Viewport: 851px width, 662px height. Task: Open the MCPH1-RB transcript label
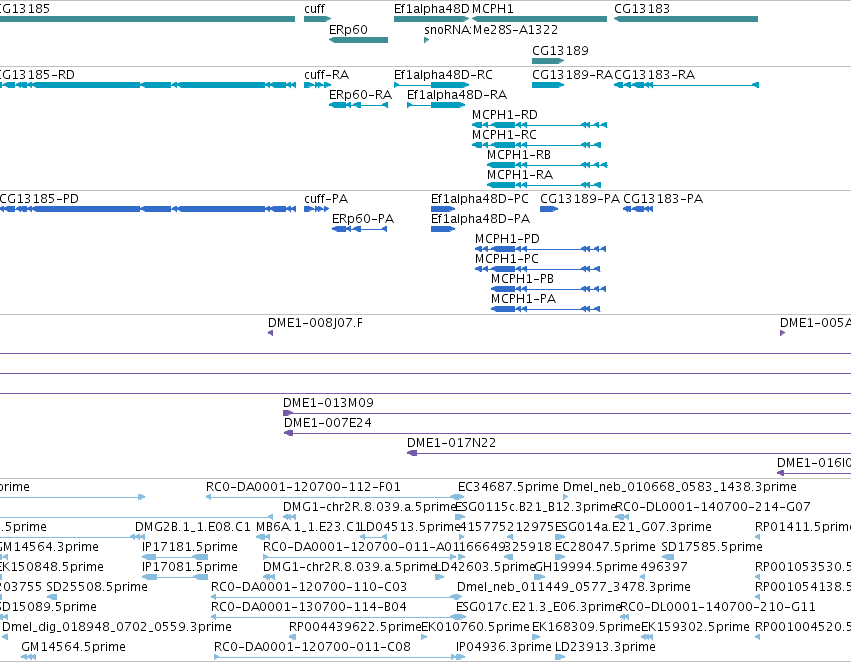click(519, 155)
